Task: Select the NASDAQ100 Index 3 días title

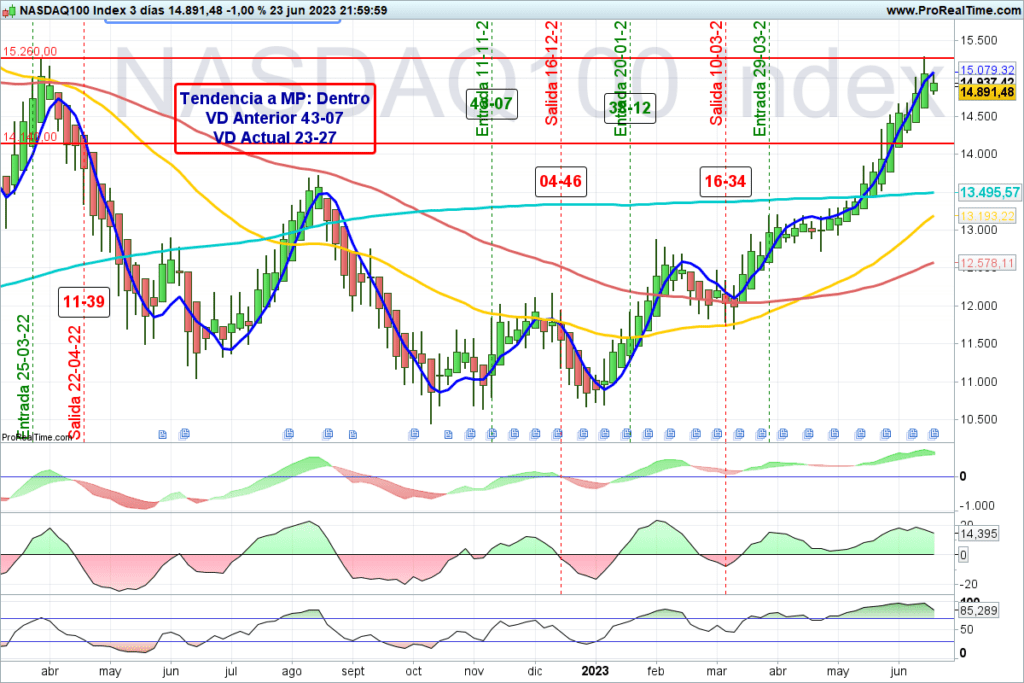Action: pos(93,10)
